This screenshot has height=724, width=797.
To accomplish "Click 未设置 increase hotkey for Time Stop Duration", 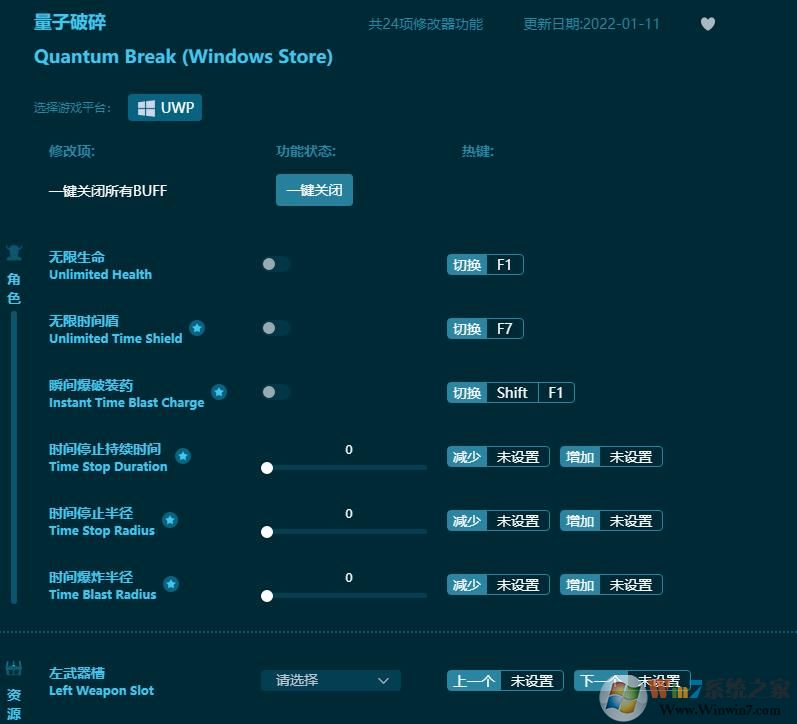I will tap(631, 457).
